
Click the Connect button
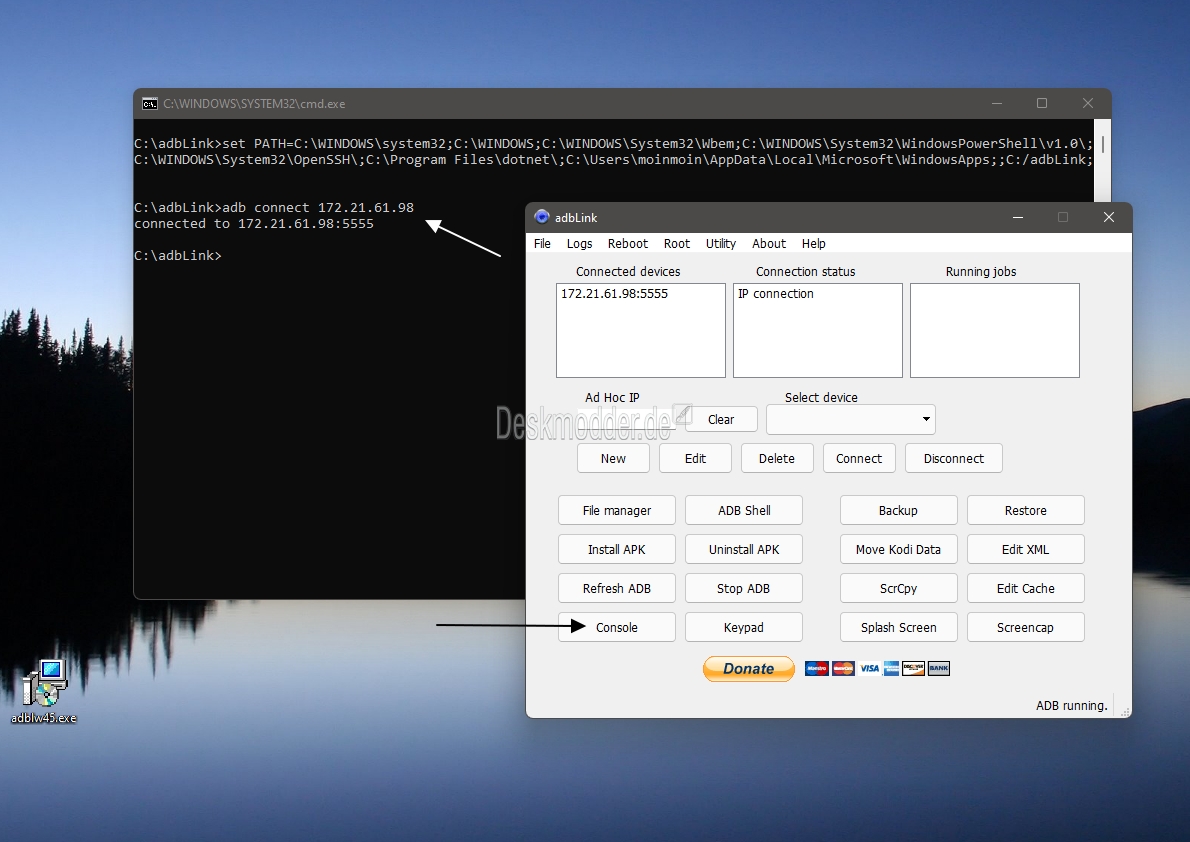859,459
